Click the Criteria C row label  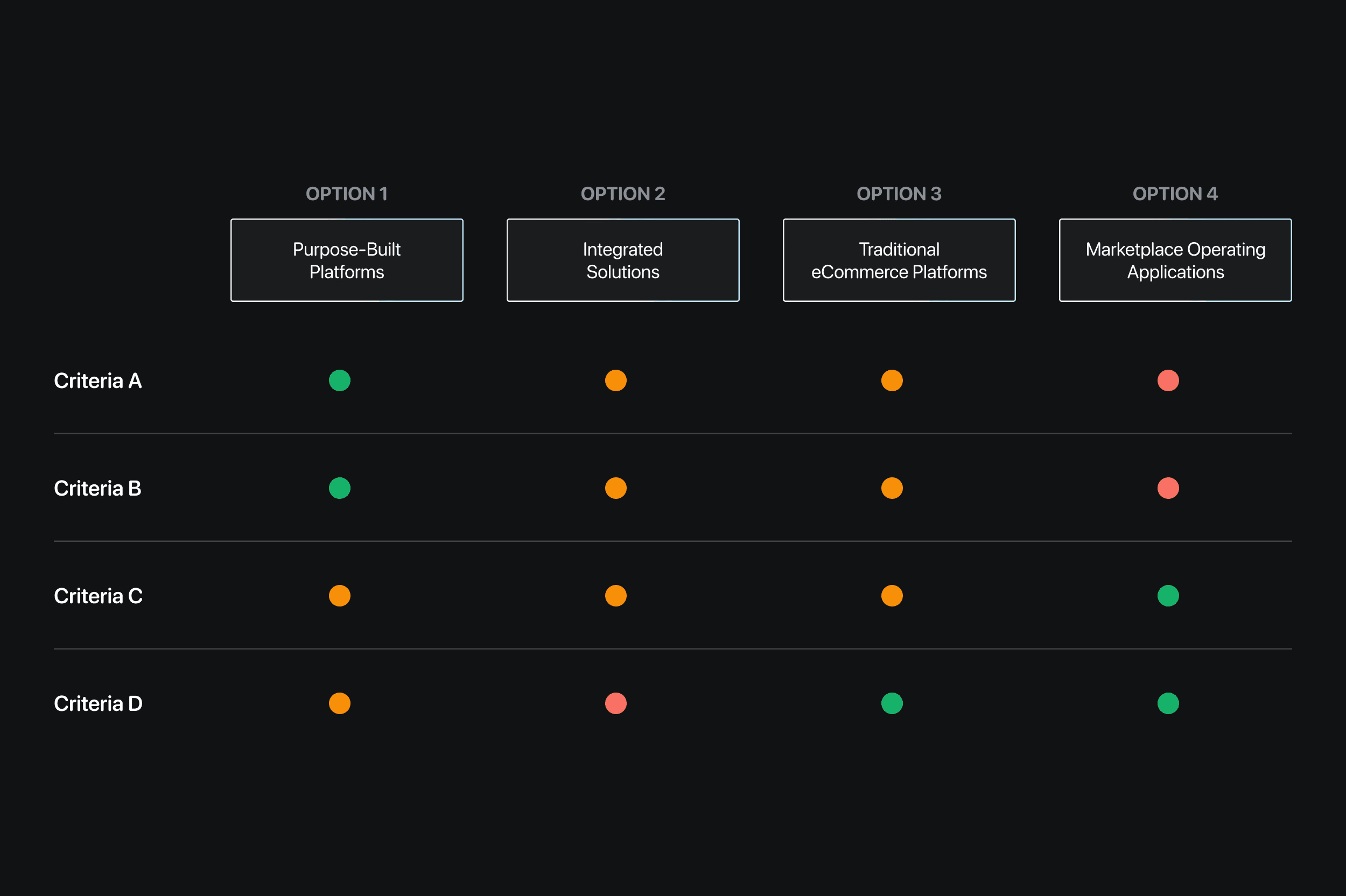coord(98,596)
